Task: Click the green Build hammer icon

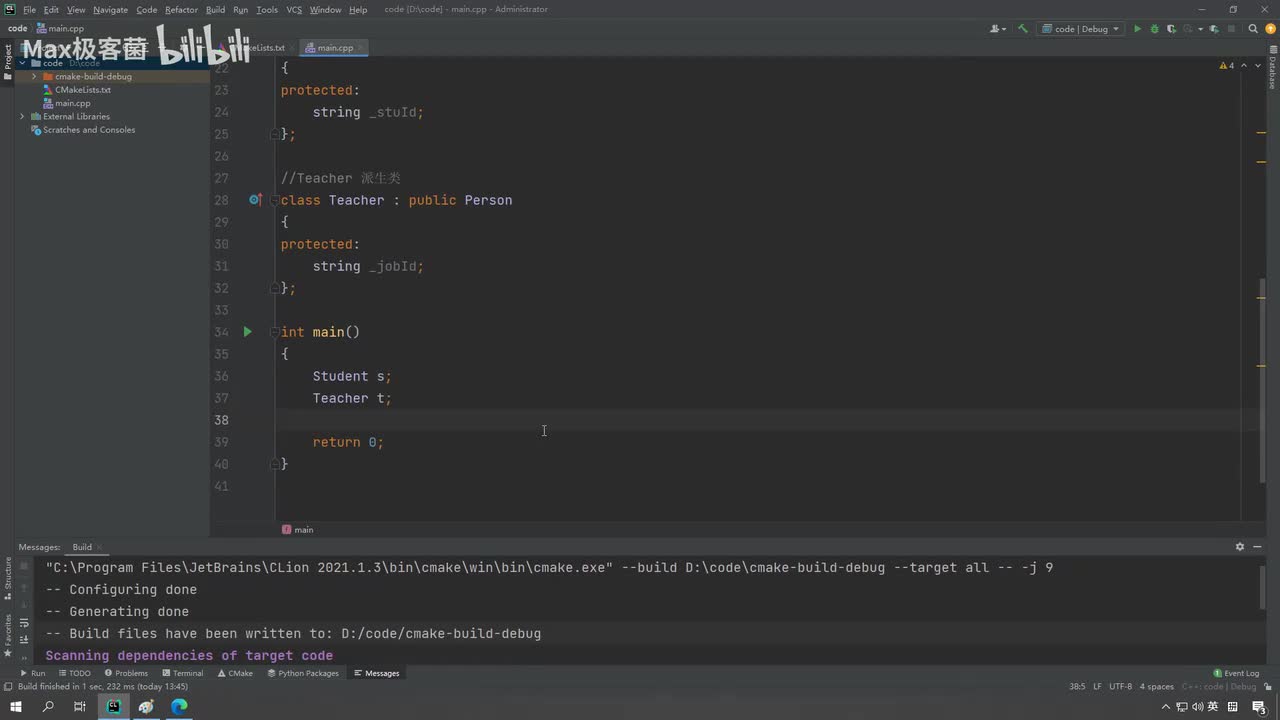Action: tap(1023, 29)
